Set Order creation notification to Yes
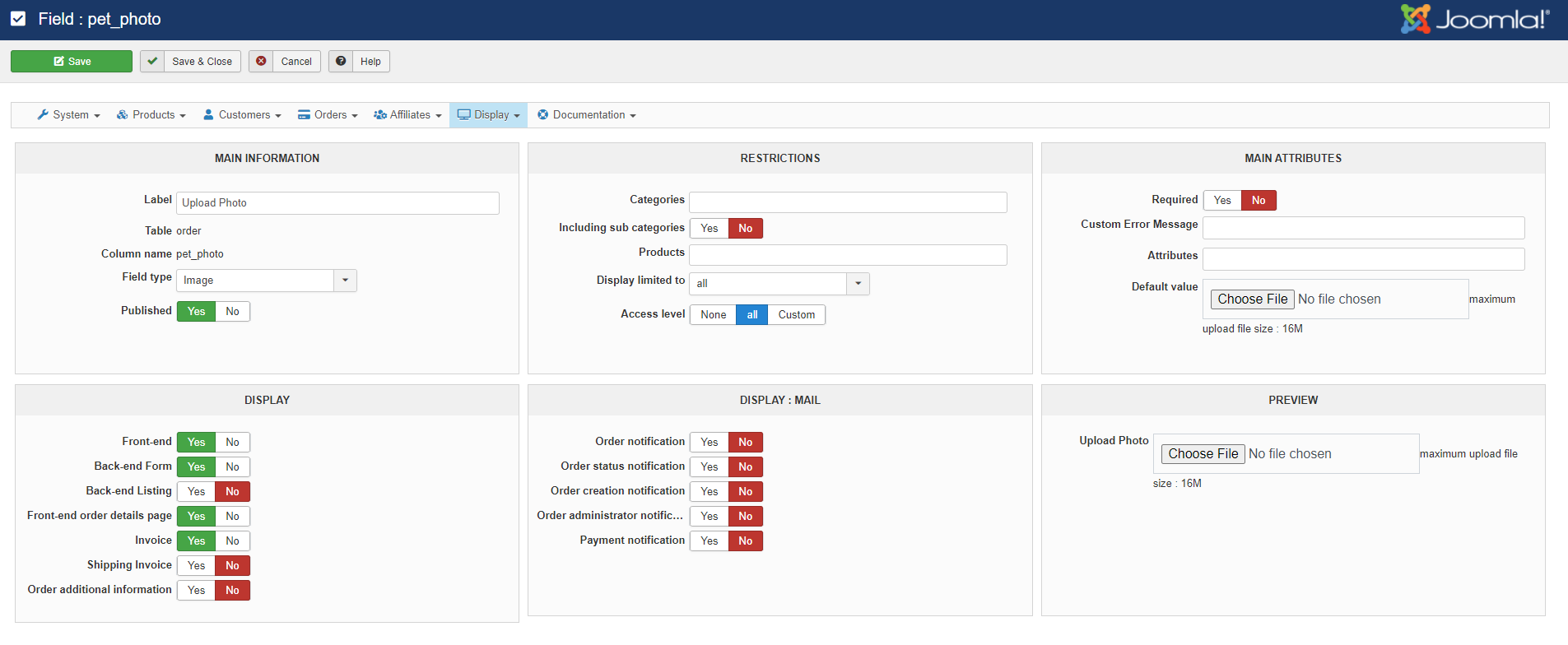Screen dimensions: 1568x645 [710, 492]
